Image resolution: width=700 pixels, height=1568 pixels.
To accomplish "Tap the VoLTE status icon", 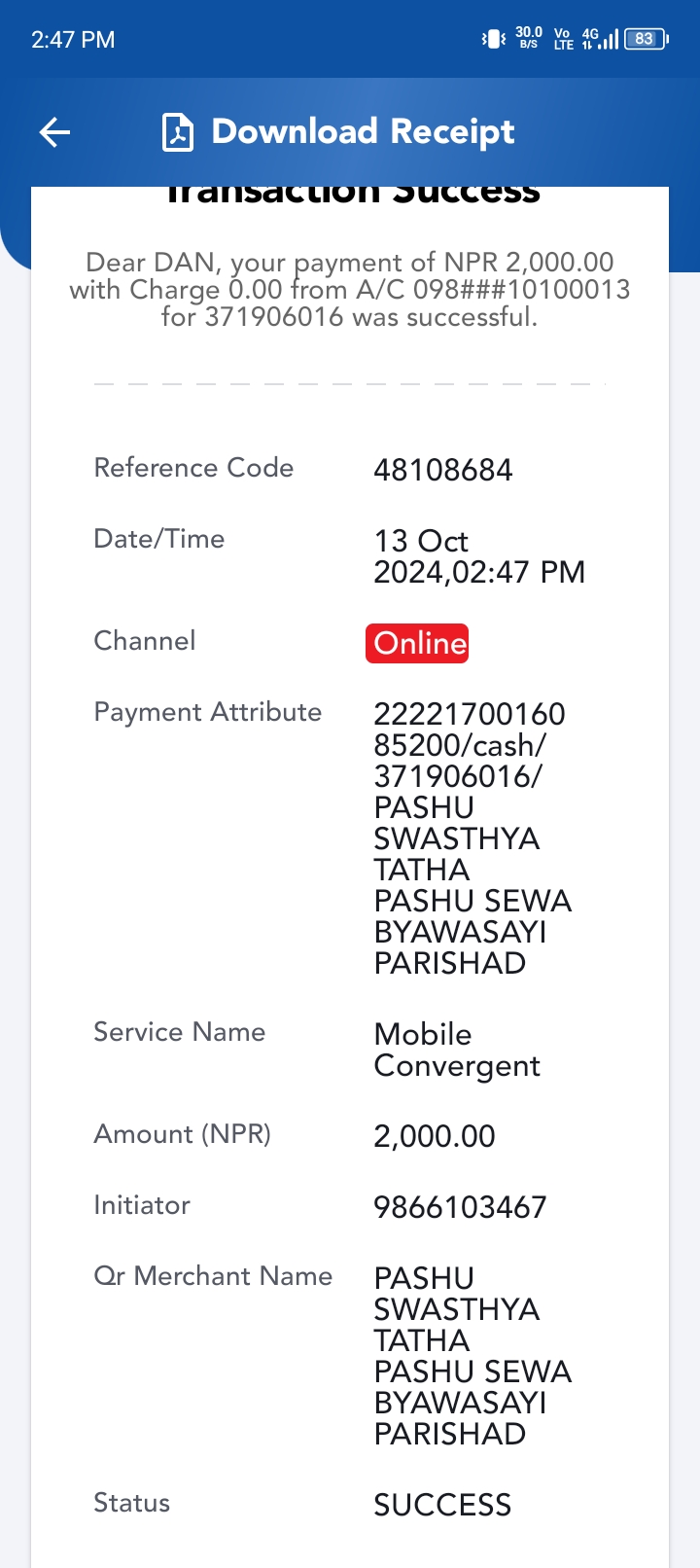I will (x=564, y=39).
